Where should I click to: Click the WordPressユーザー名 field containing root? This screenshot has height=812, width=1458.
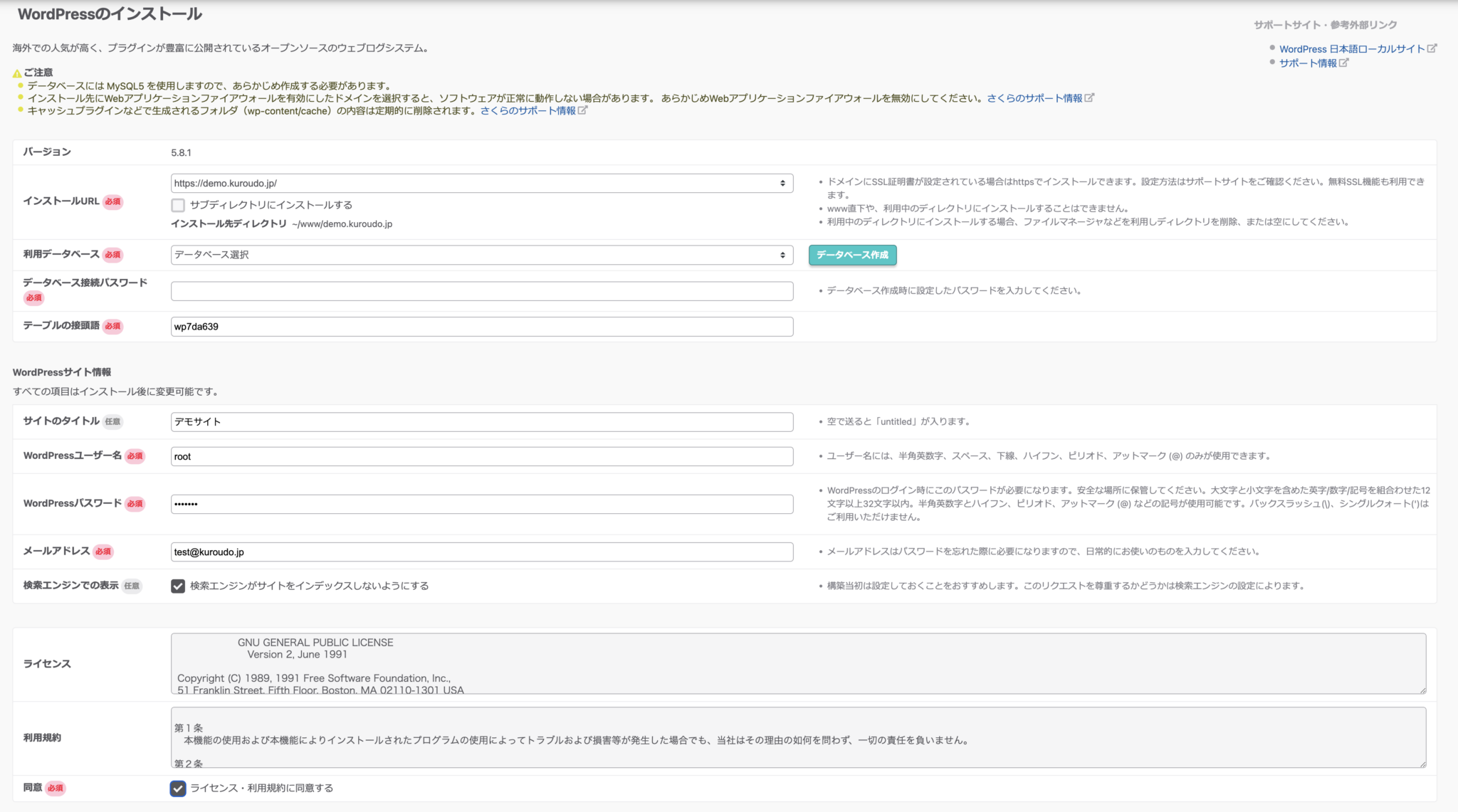481,456
